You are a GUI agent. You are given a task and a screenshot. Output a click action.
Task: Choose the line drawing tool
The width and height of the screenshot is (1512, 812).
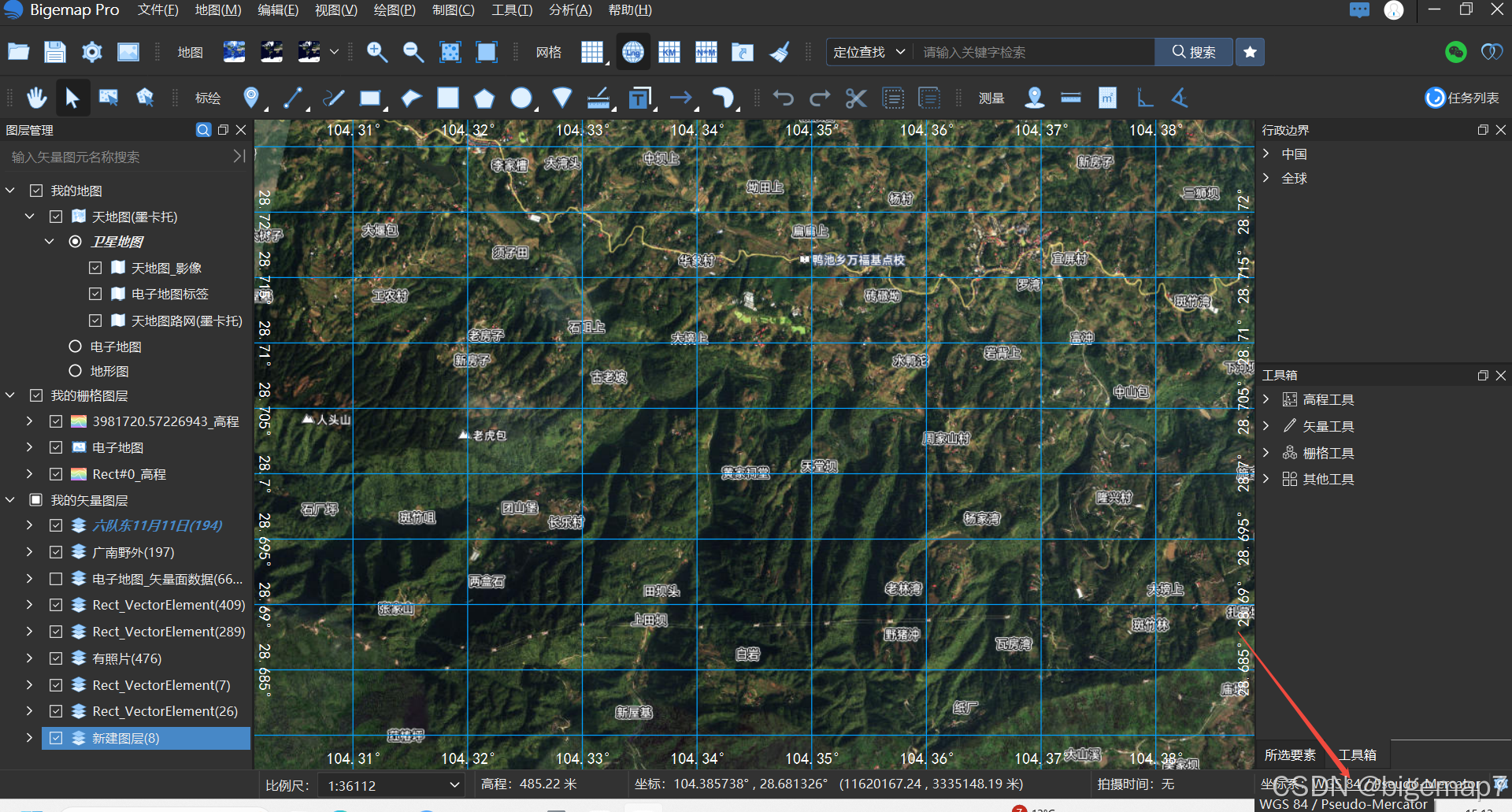pos(293,98)
